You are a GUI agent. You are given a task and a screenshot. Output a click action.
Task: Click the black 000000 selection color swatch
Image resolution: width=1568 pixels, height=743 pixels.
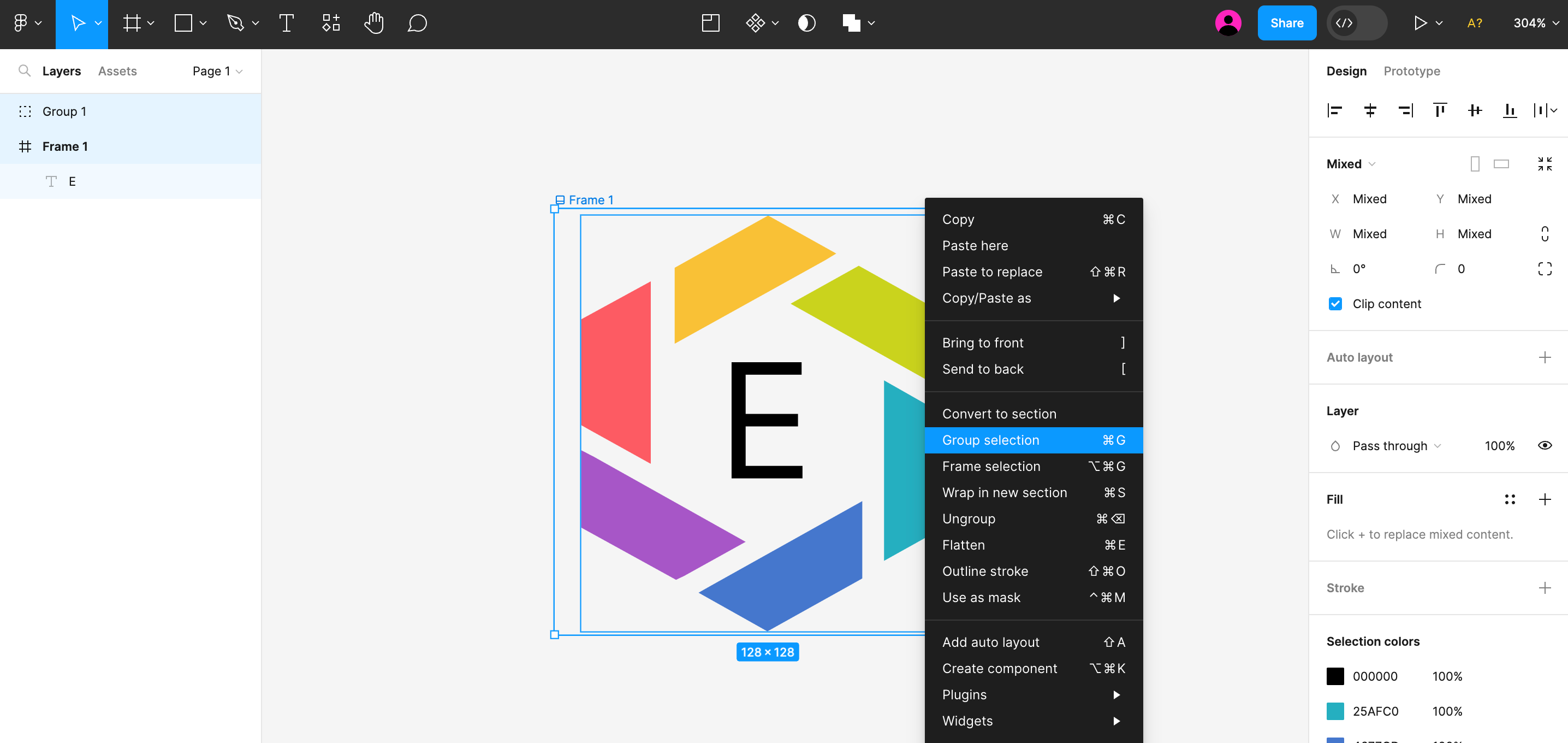1335,676
